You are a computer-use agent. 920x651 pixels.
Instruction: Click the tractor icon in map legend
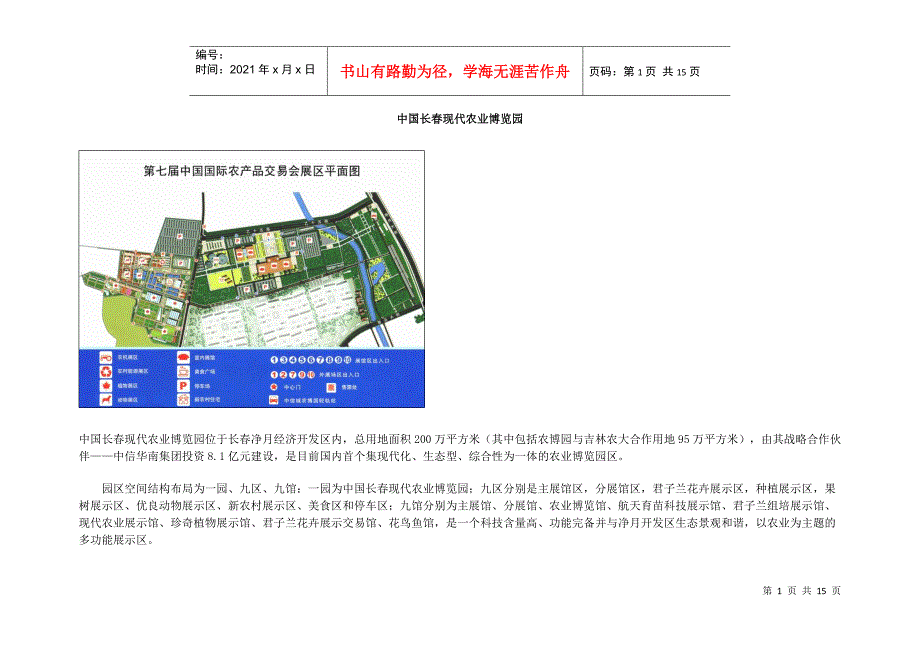103,356
